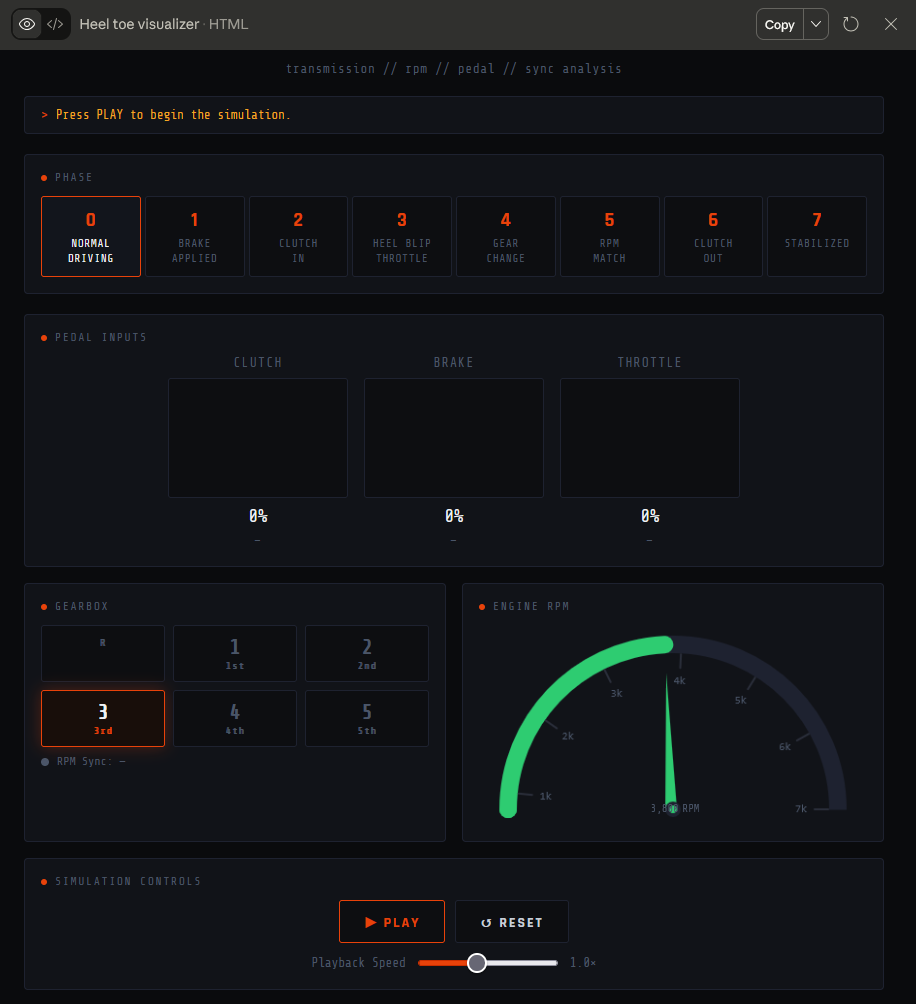916x1004 pixels.
Task: Start the simulation with PLAY
Action: coord(392,921)
